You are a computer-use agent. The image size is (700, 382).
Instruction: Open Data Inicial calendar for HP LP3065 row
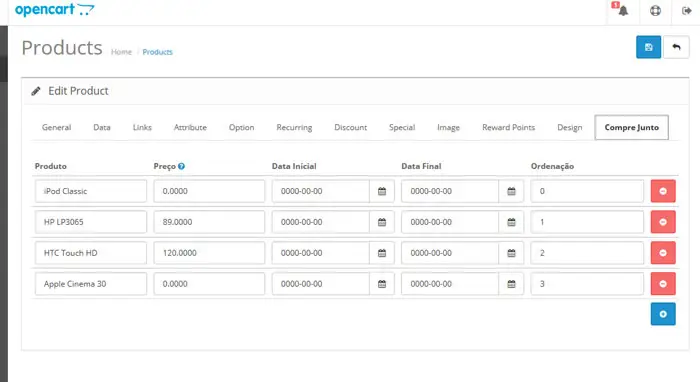(382, 222)
